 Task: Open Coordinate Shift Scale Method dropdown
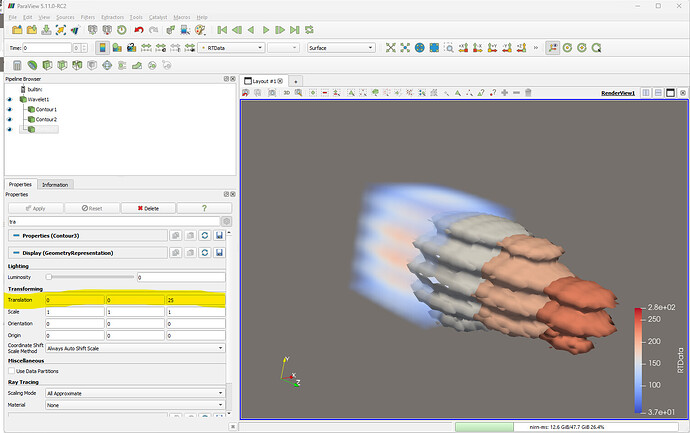pyautogui.click(x=136, y=348)
